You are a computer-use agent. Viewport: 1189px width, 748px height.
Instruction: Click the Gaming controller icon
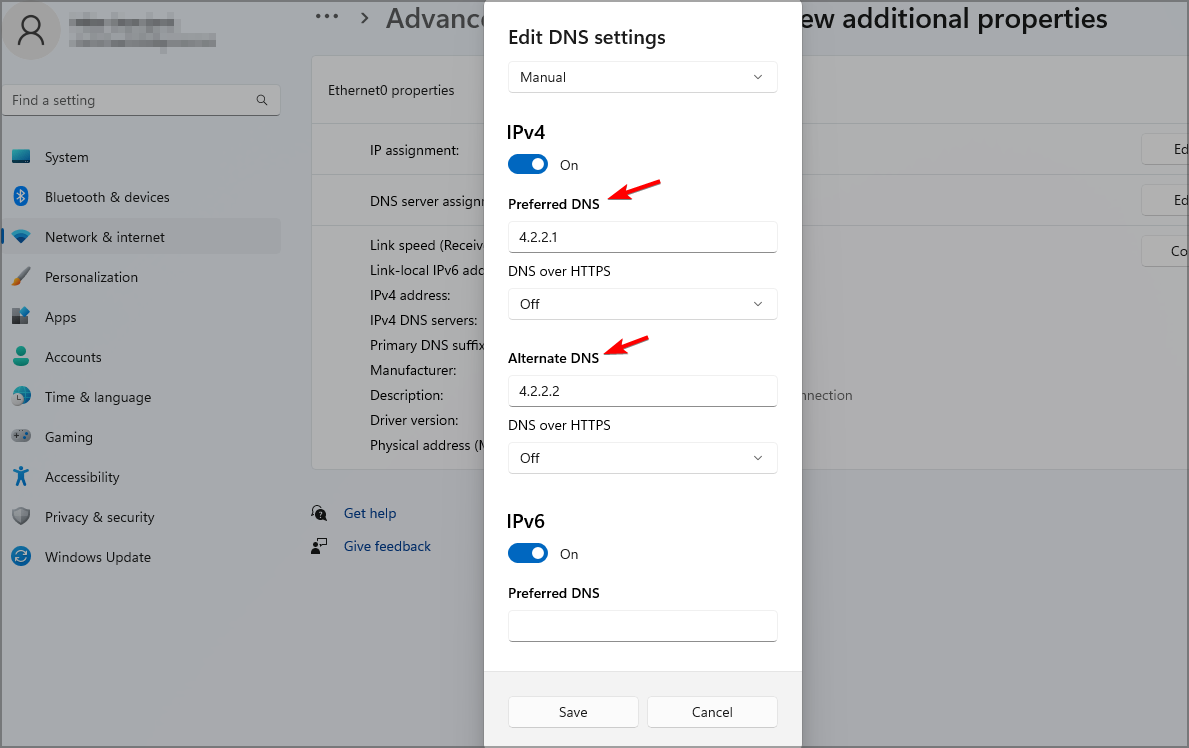click(23, 437)
